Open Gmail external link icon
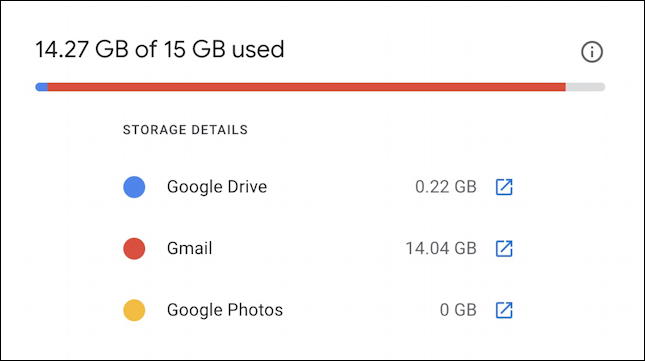The image size is (645, 361). tap(504, 249)
